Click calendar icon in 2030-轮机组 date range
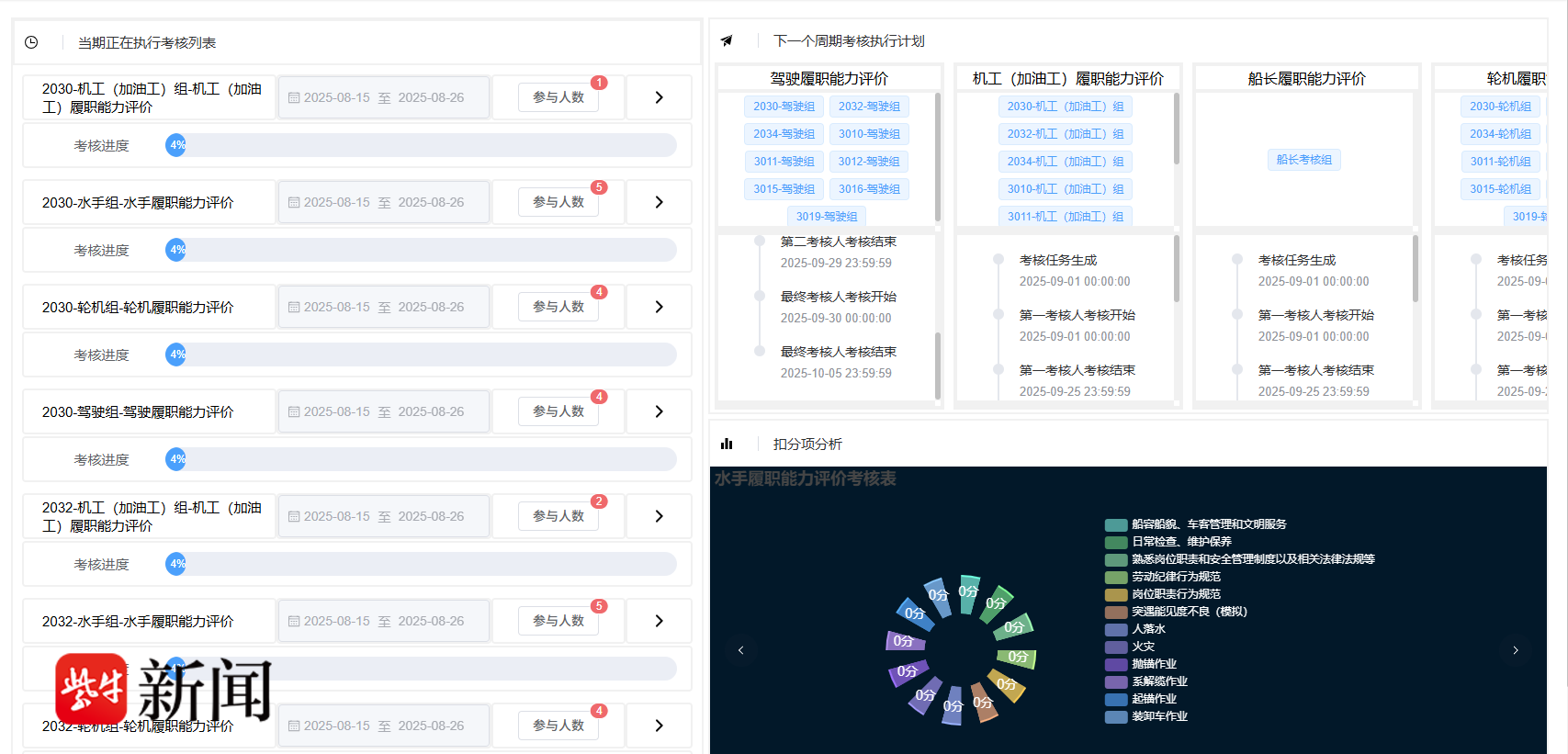The image size is (1568, 754). pos(294,307)
